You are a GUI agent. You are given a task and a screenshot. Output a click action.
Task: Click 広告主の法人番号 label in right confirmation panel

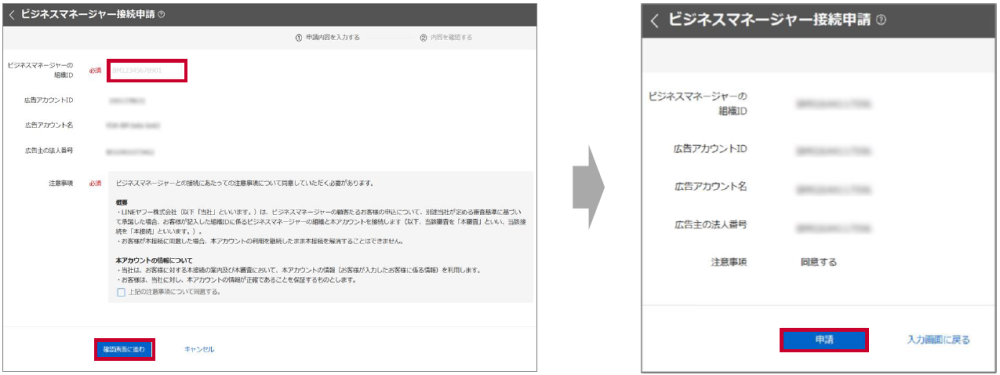click(x=710, y=224)
